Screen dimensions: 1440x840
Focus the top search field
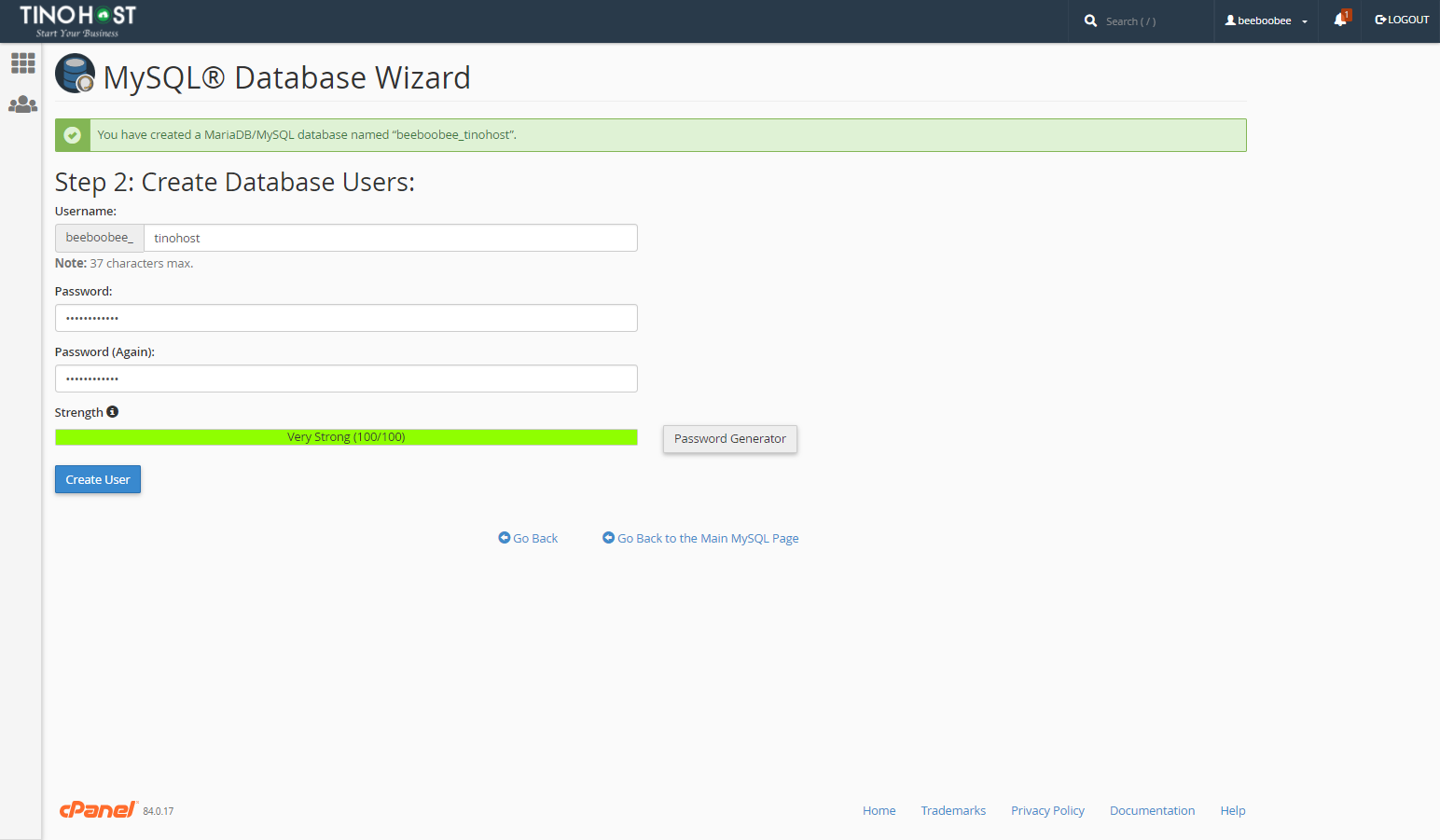1155,21
